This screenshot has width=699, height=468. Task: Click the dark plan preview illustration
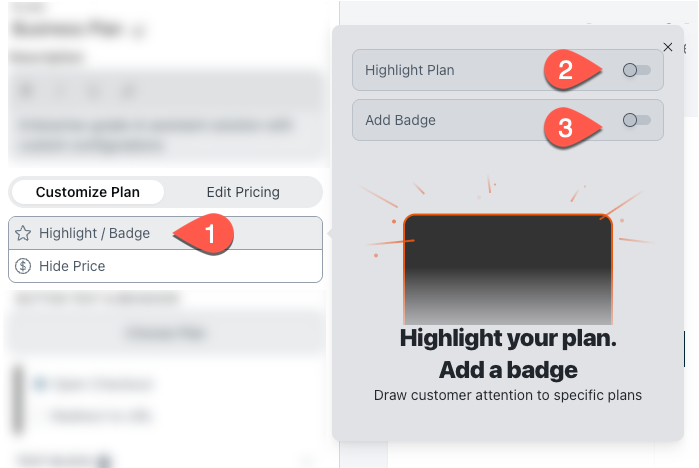[x=508, y=265]
